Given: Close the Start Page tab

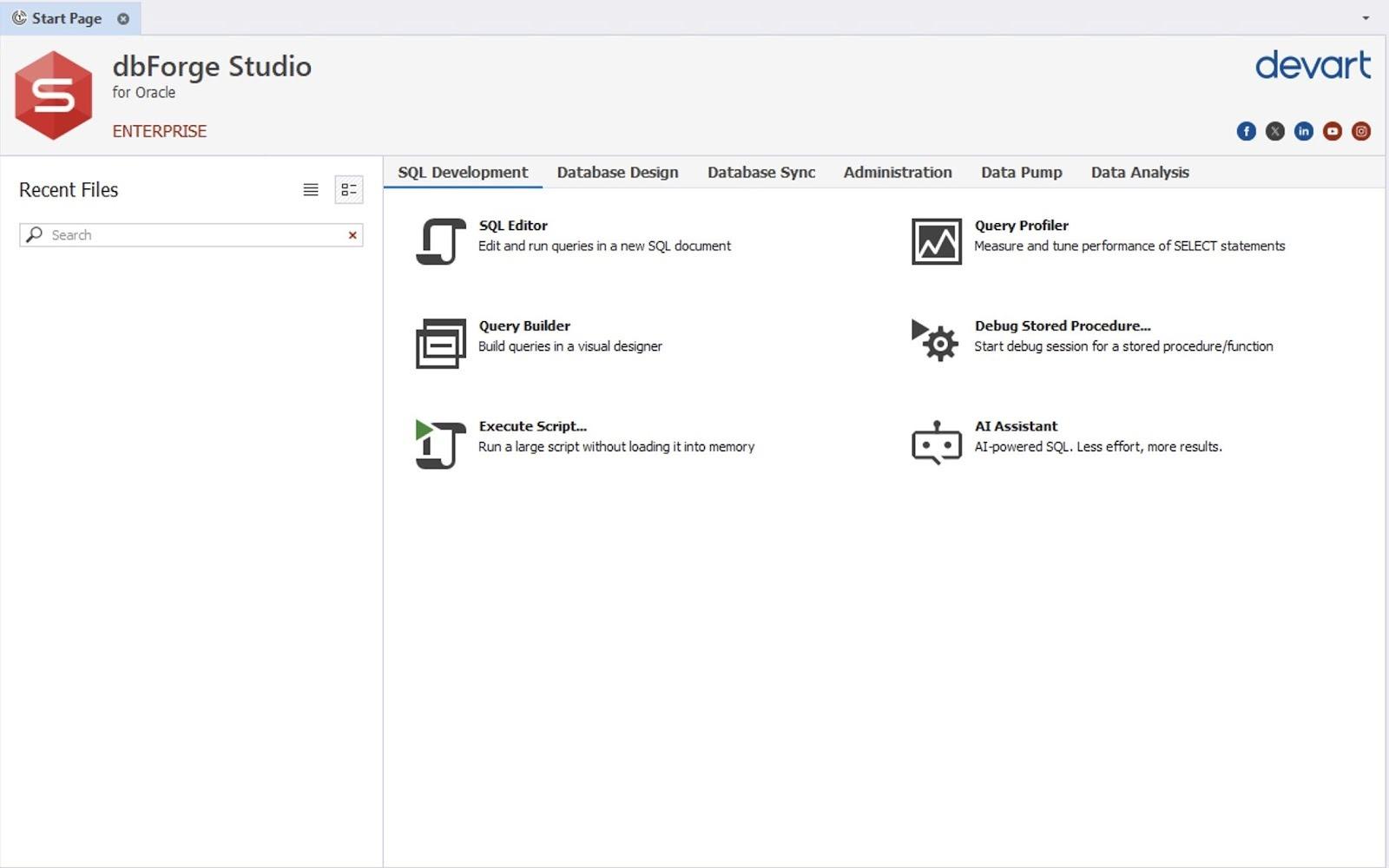Looking at the screenshot, I should click(x=123, y=18).
